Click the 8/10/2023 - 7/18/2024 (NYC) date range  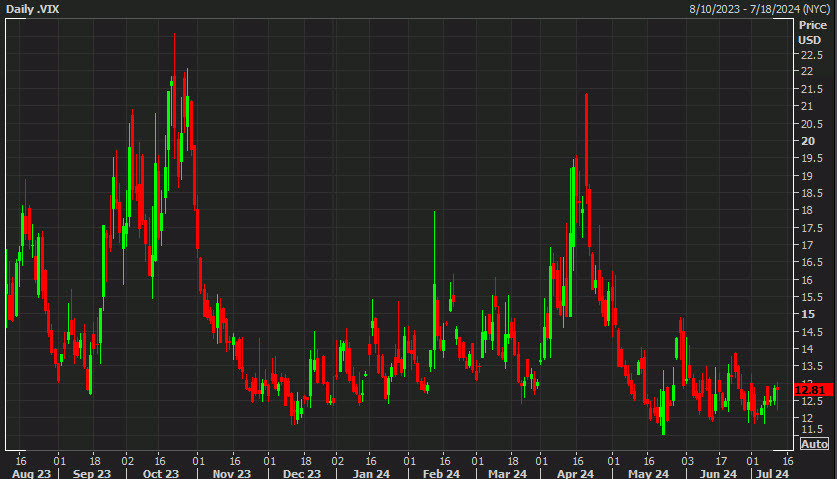click(x=760, y=9)
